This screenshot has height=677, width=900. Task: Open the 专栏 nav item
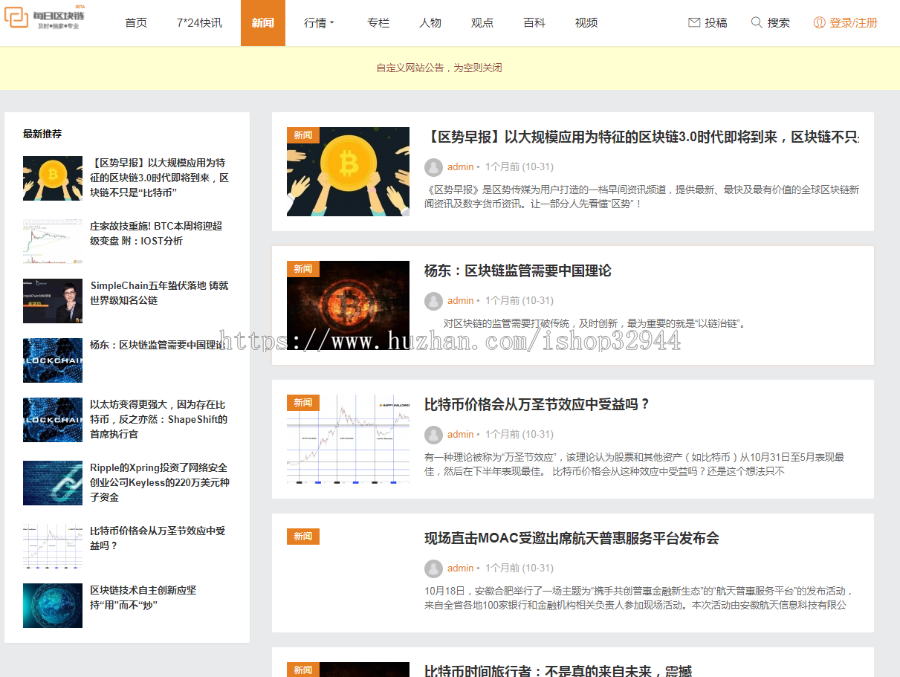(378, 23)
